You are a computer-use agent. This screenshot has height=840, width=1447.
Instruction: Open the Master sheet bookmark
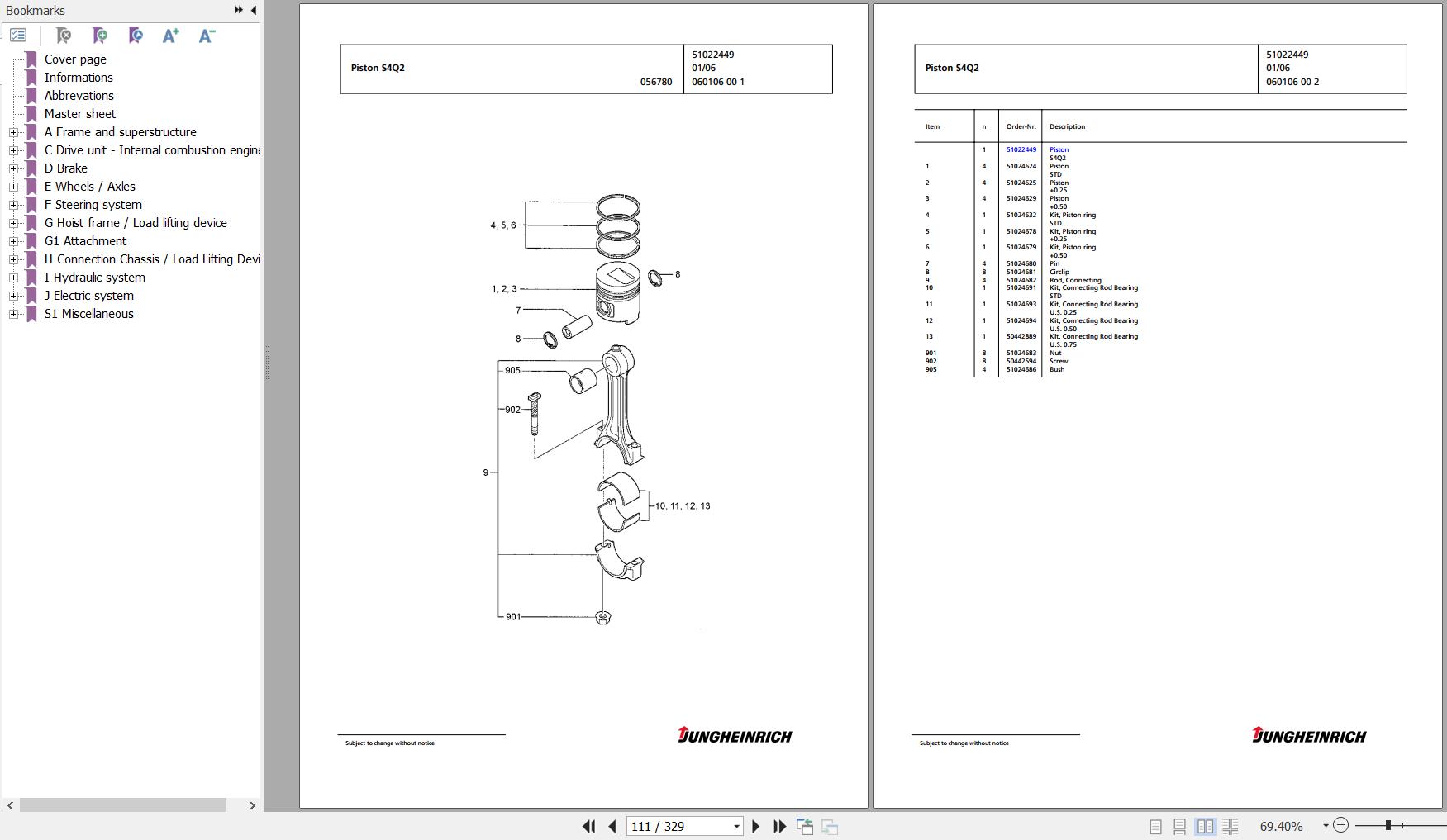[x=80, y=114]
